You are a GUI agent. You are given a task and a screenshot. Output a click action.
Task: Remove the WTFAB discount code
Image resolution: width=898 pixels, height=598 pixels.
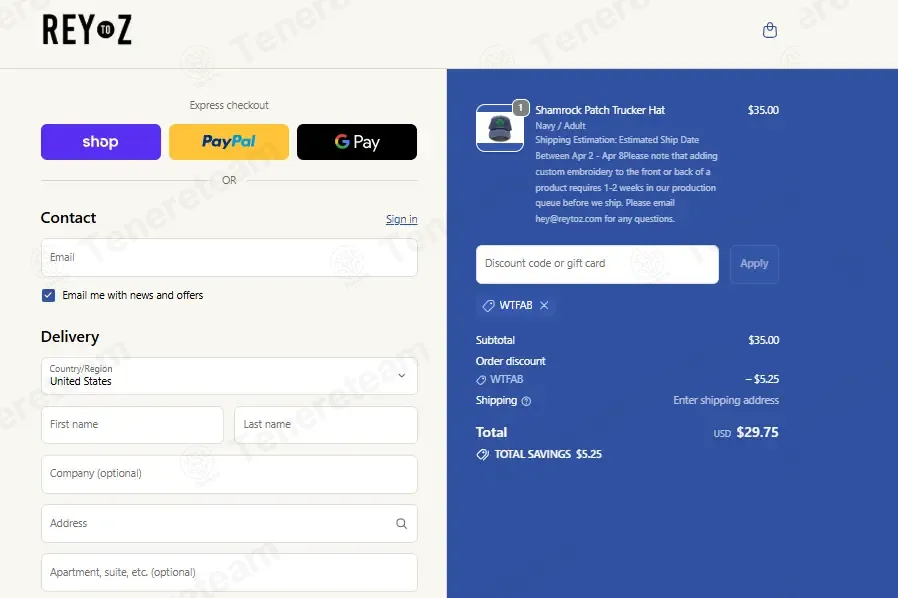click(544, 305)
